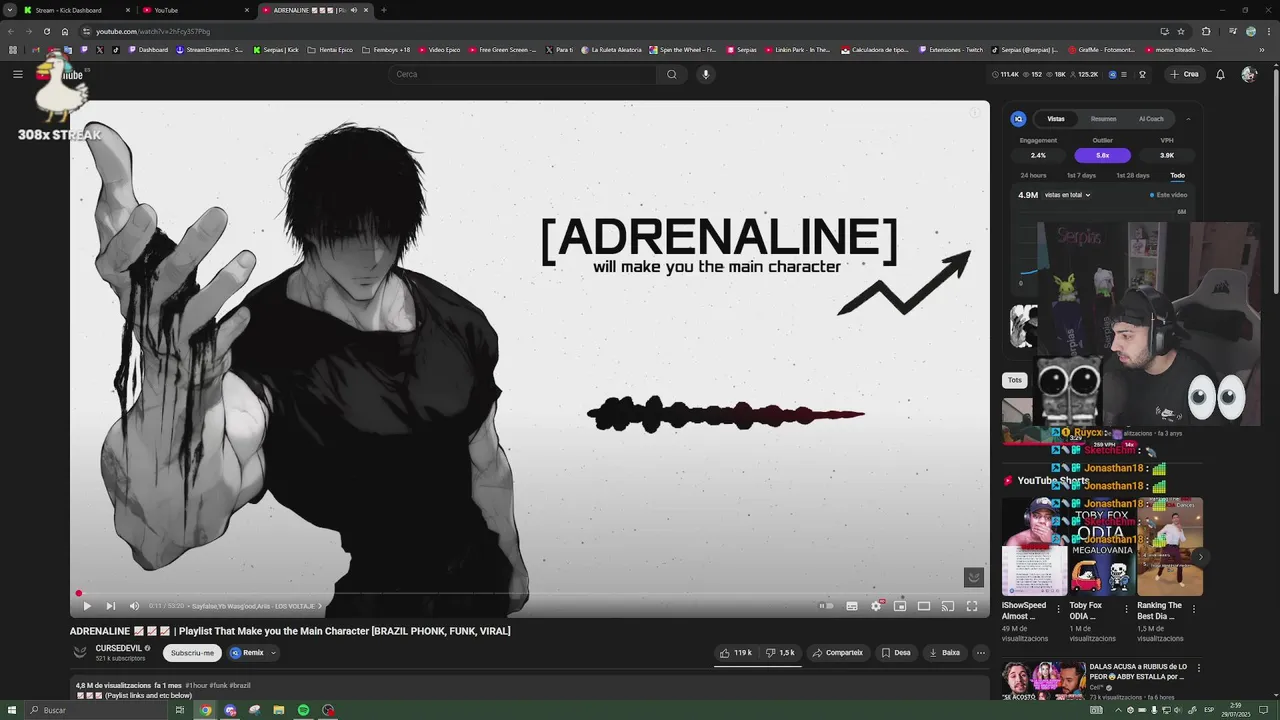Open the account avatar menu
The height and width of the screenshot is (720, 1280).
coord(1249,74)
